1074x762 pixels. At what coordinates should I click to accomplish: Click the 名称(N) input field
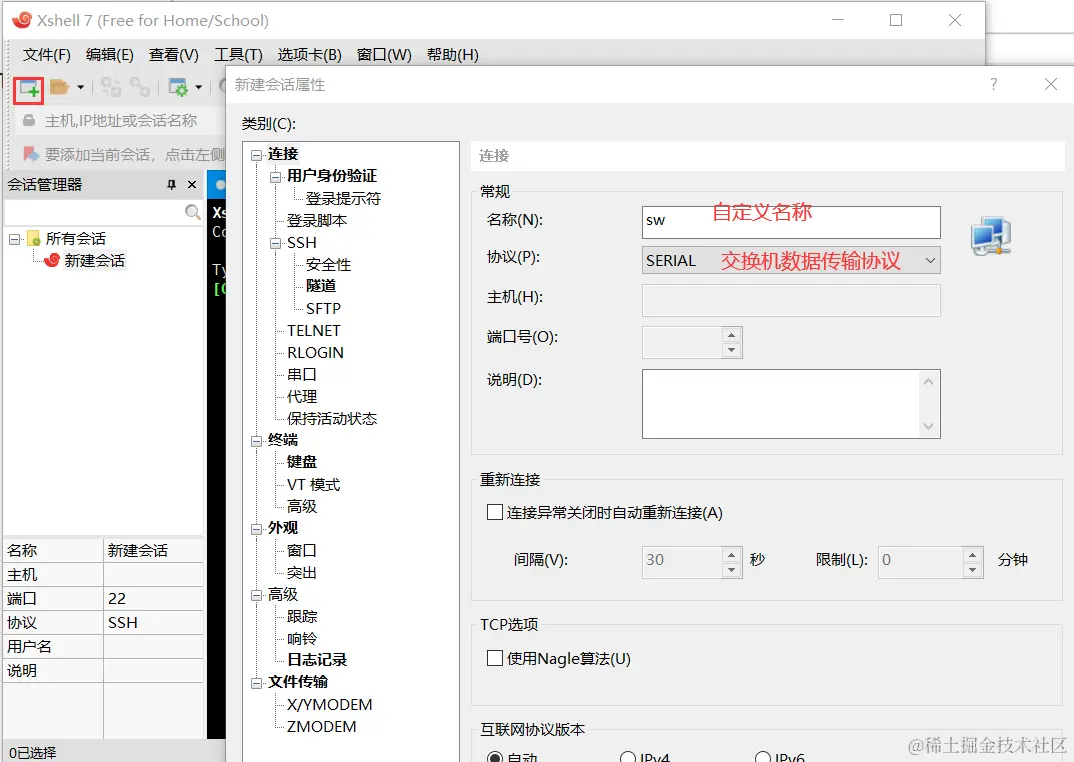pos(791,222)
